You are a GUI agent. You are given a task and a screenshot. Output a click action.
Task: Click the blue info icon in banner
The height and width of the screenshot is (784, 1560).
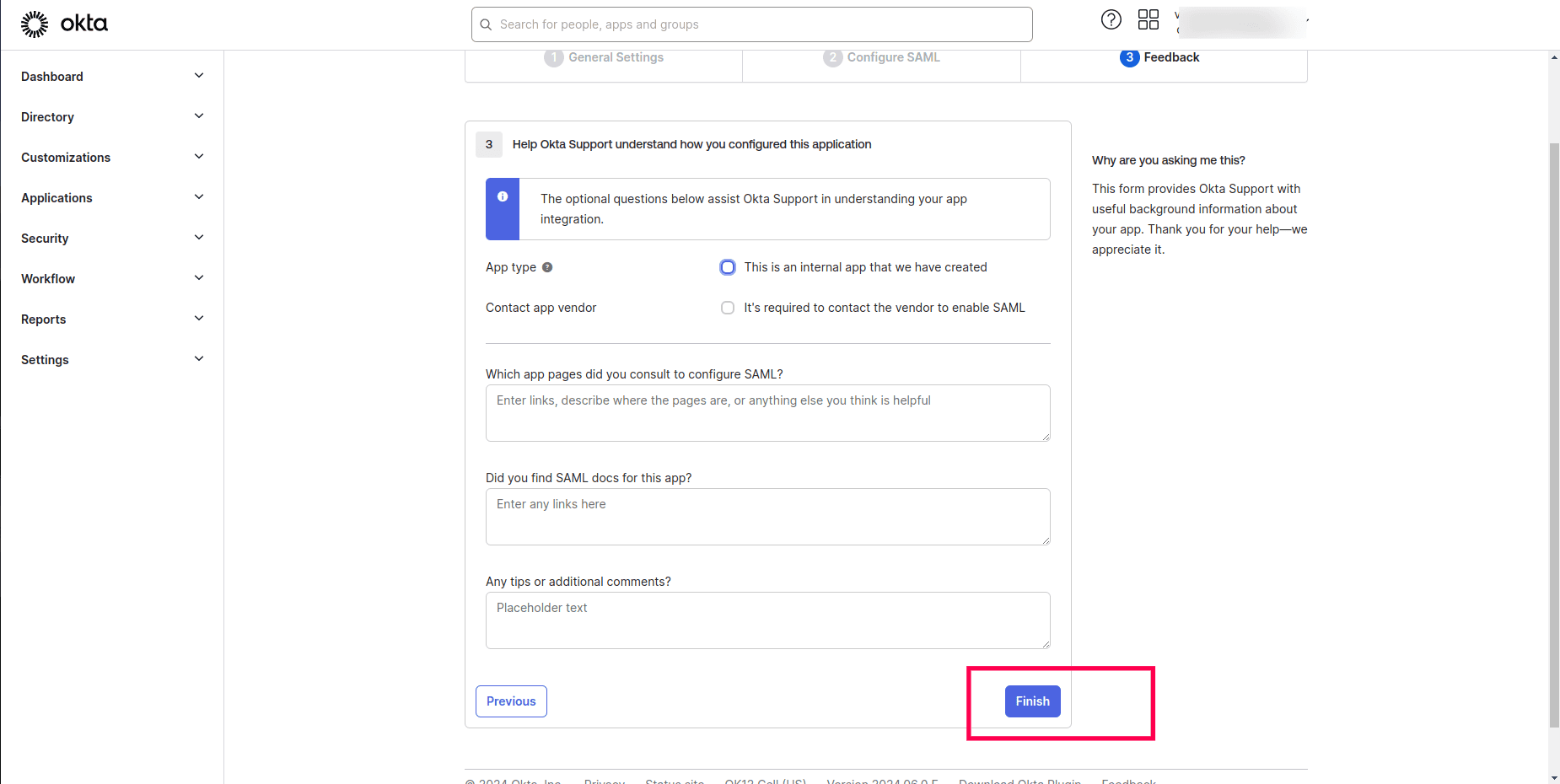coord(503,196)
